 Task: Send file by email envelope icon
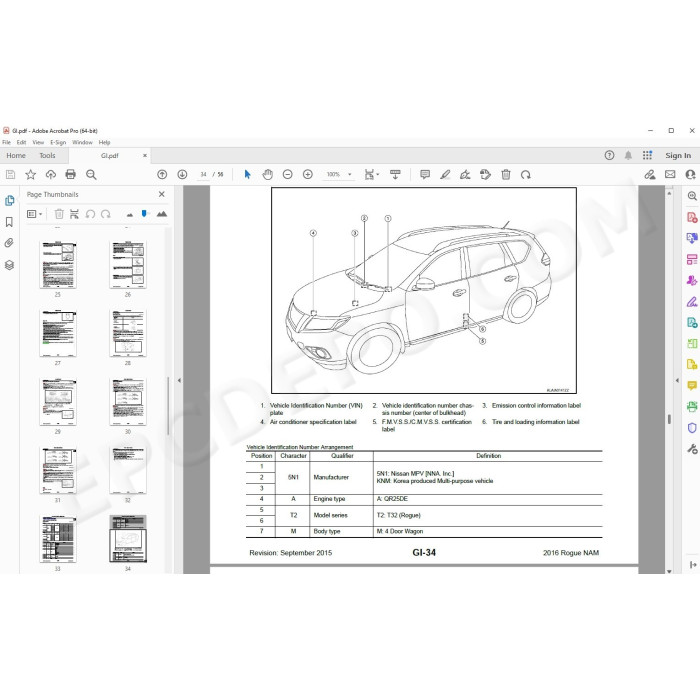(670, 175)
